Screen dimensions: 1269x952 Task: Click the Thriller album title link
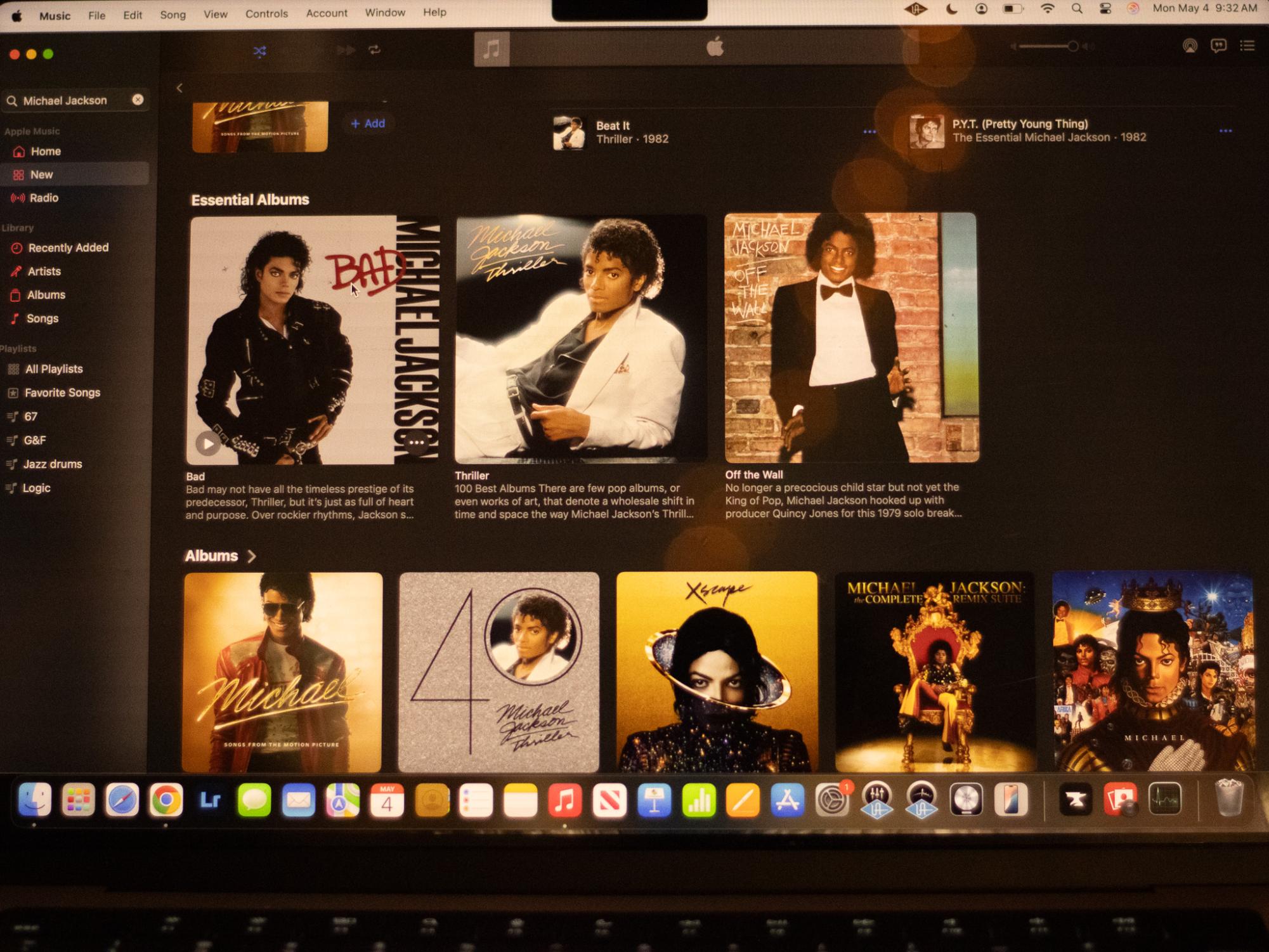[x=472, y=475]
